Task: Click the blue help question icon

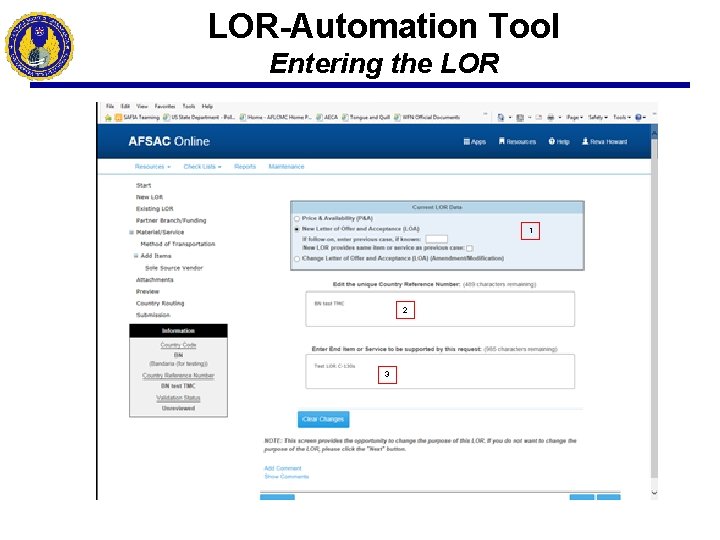Action: 638,118
